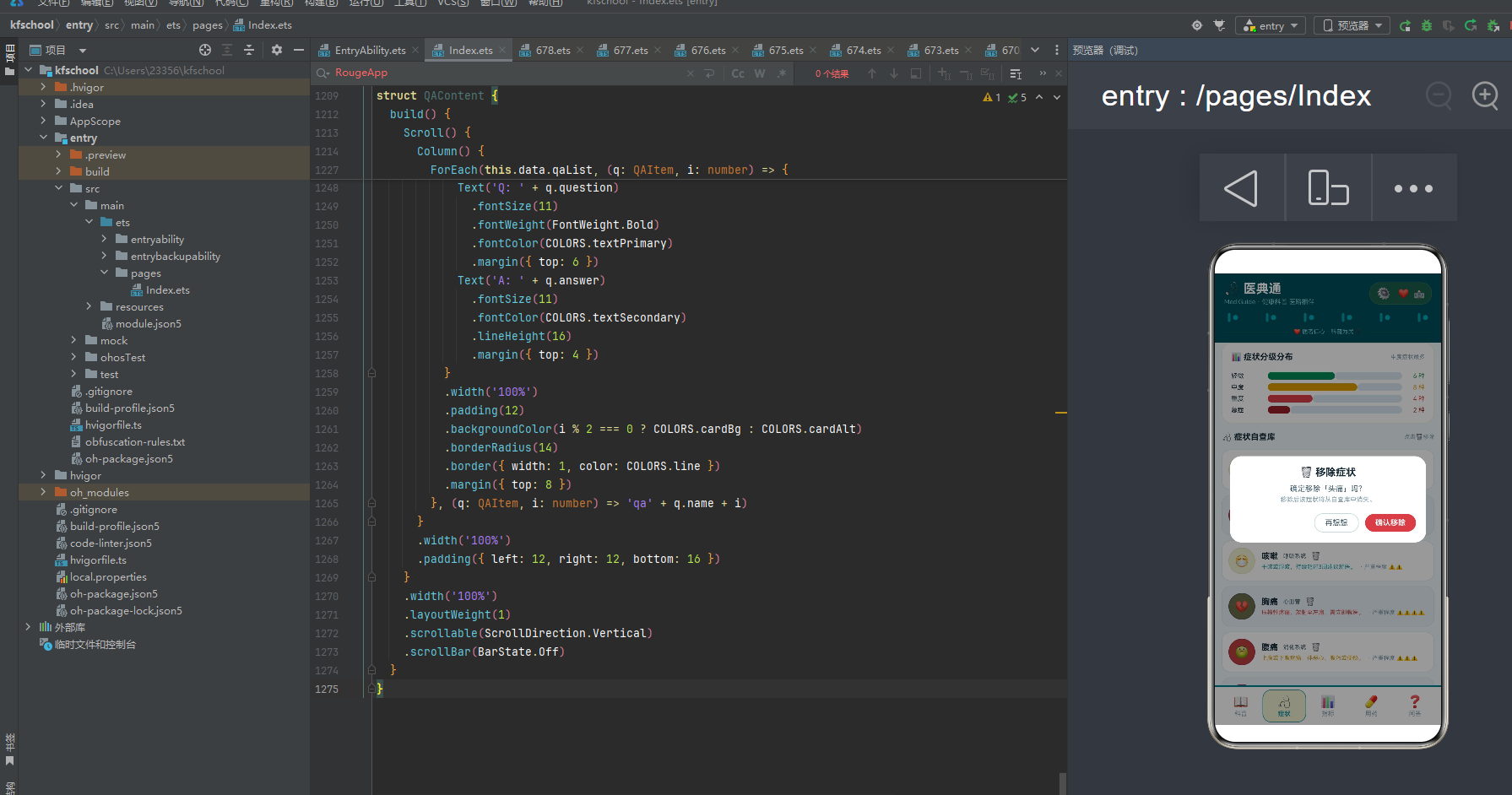The height and width of the screenshot is (795, 1512).
Task: Click the multi-device preview icon
Action: (x=1328, y=187)
